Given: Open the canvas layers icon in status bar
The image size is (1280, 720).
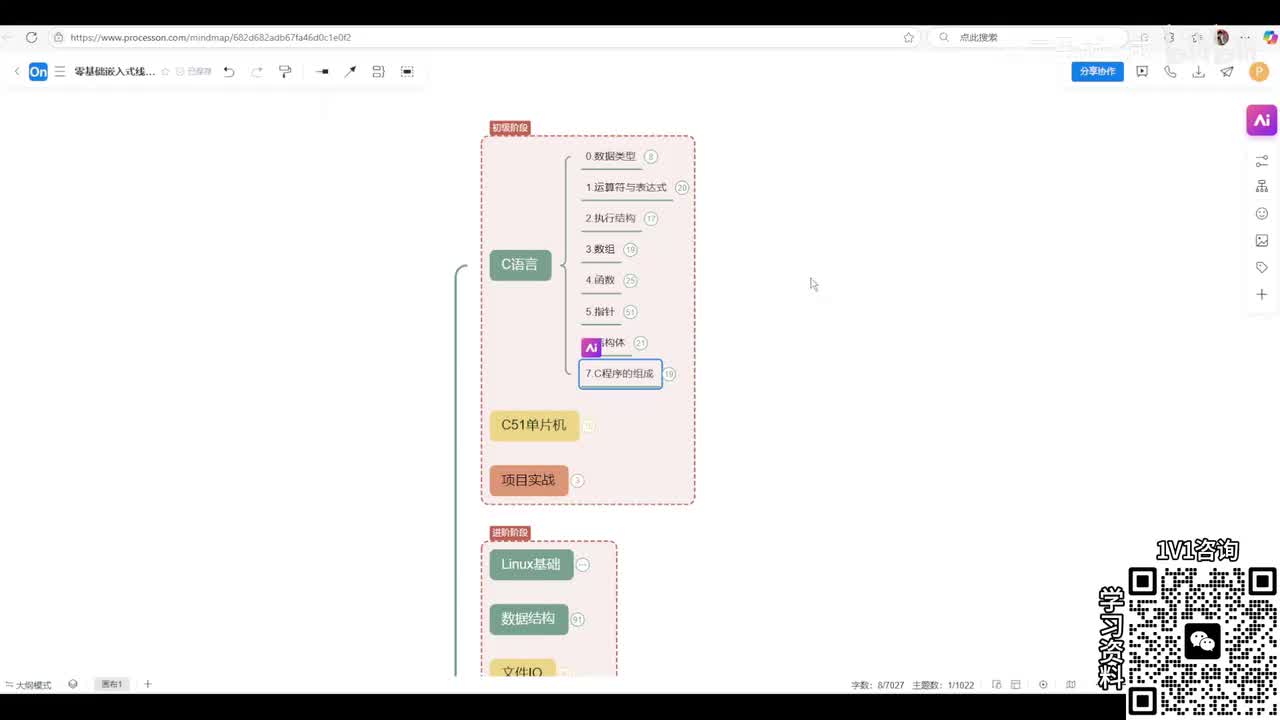Looking at the screenshot, I should (x=73, y=685).
